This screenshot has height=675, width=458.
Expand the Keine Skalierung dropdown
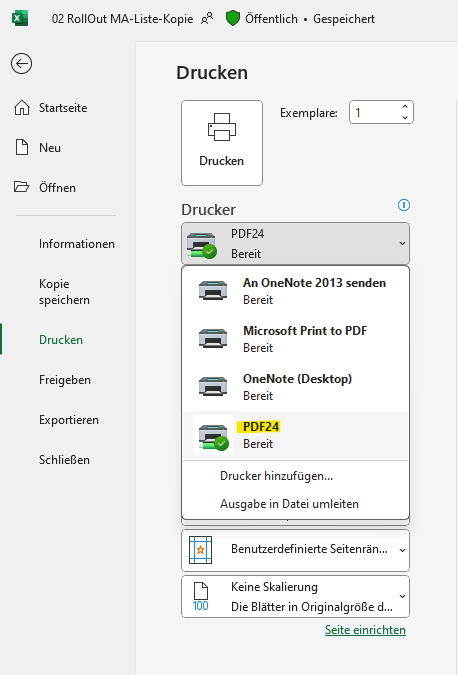(295, 596)
